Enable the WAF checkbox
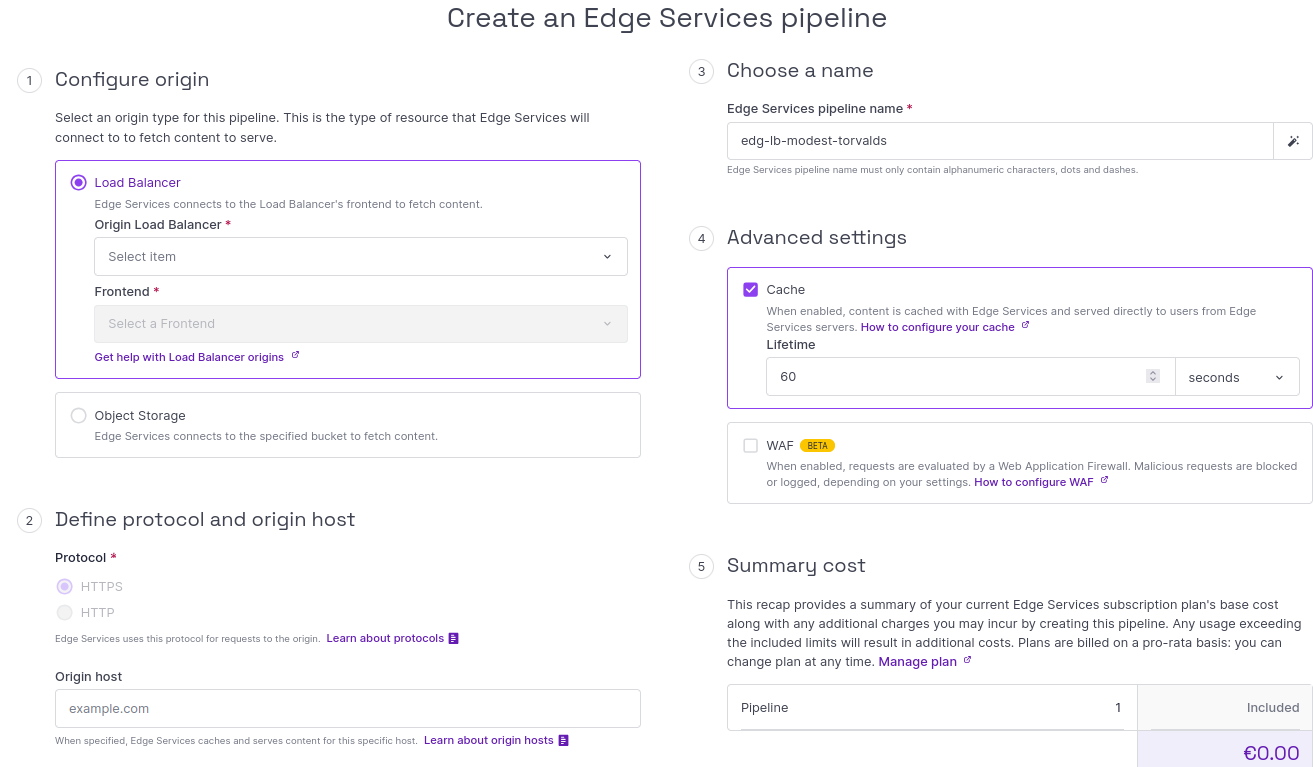 click(x=750, y=445)
